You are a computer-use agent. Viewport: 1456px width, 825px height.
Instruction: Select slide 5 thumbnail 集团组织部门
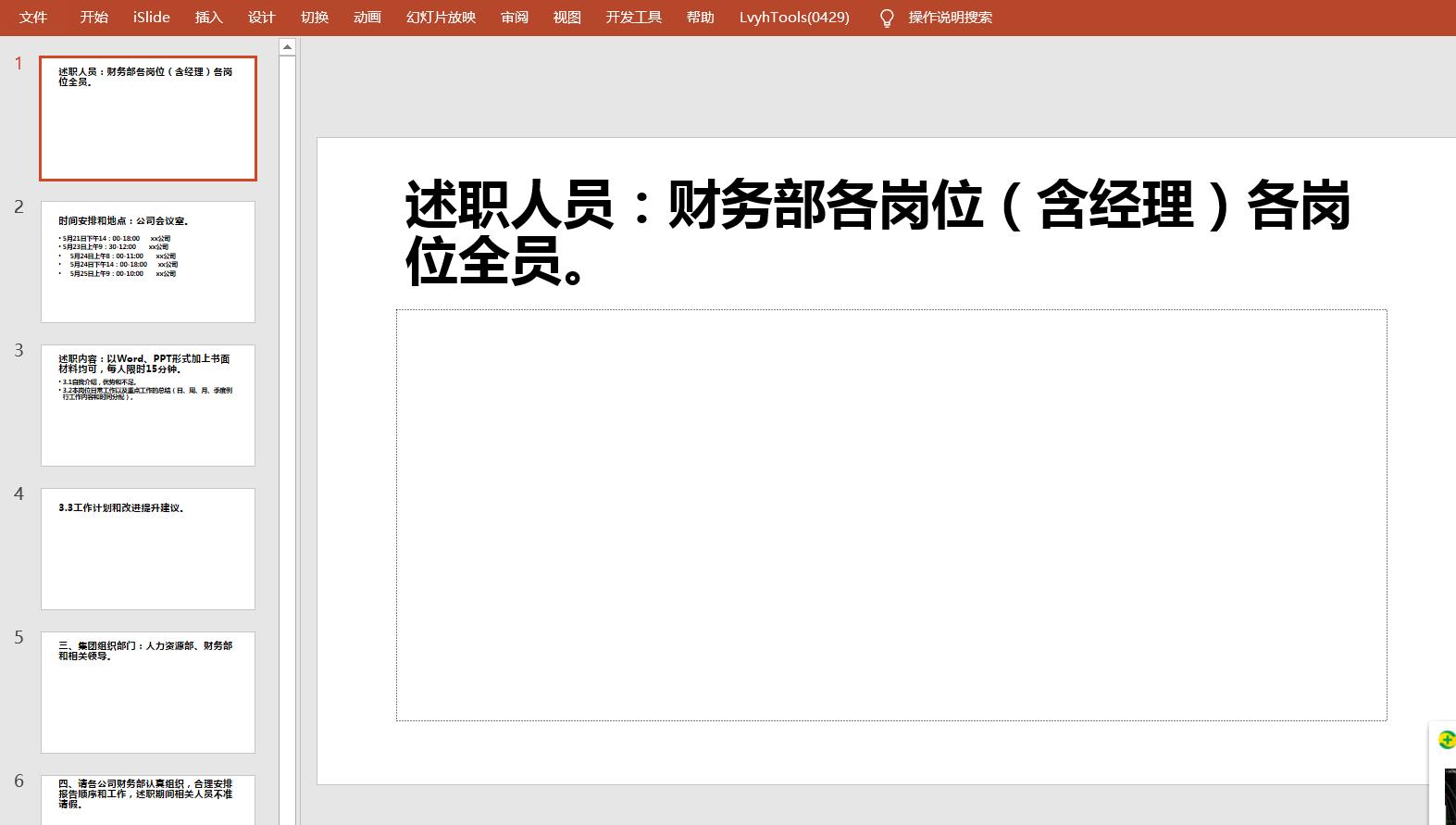coord(148,693)
